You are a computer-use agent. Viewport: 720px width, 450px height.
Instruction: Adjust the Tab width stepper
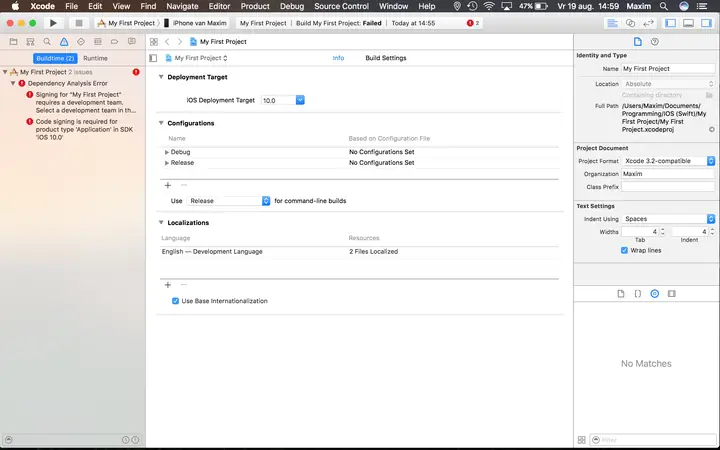(663, 232)
